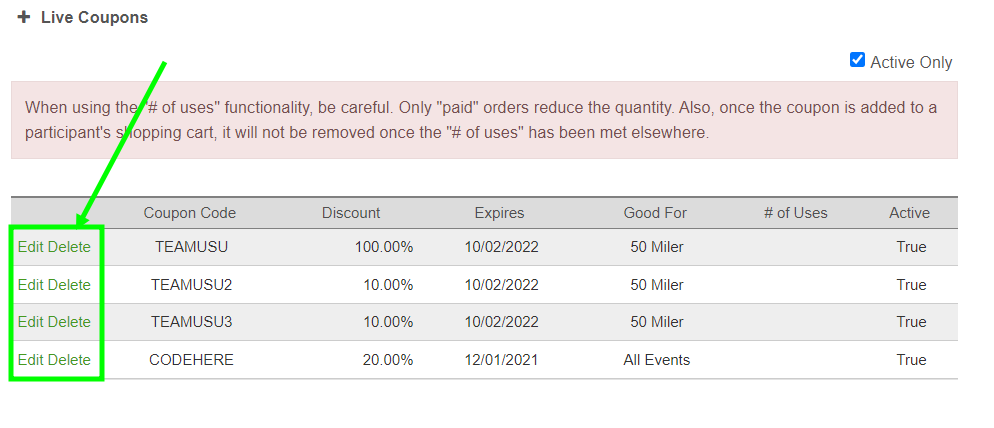
Task: Click the 100.00% discount cell
Action: [x=384, y=247]
